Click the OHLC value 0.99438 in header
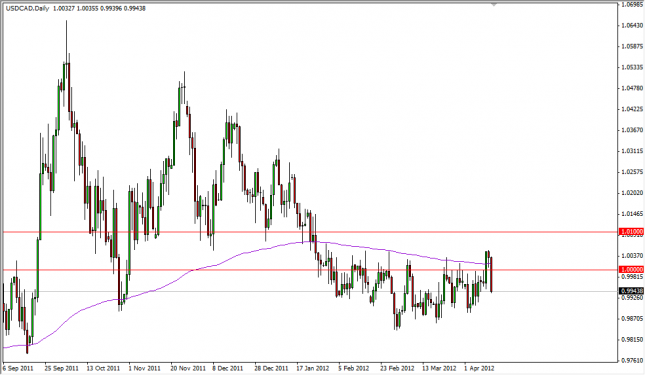 click(134, 8)
